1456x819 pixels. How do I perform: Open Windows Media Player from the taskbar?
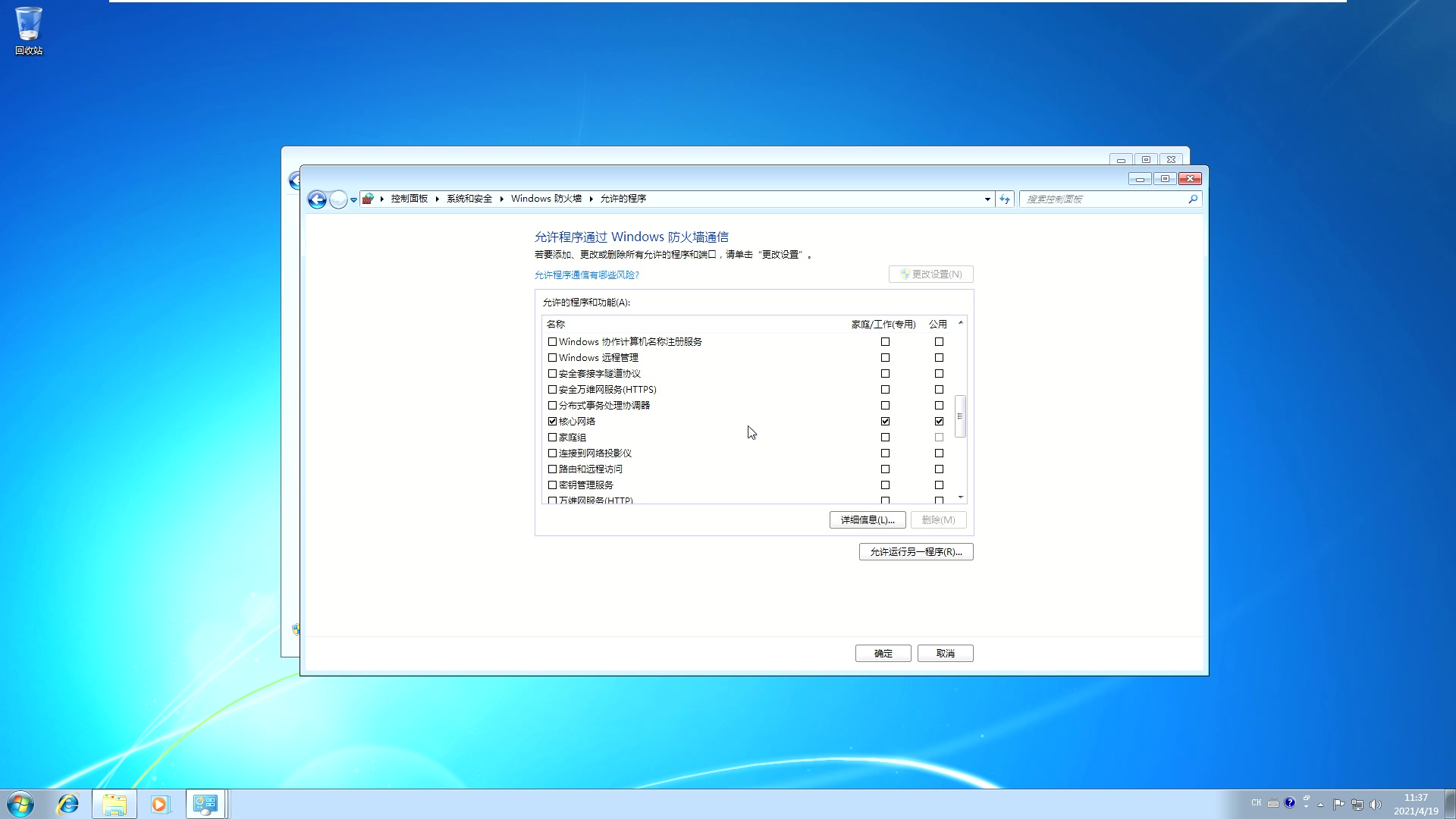[x=159, y=804]
